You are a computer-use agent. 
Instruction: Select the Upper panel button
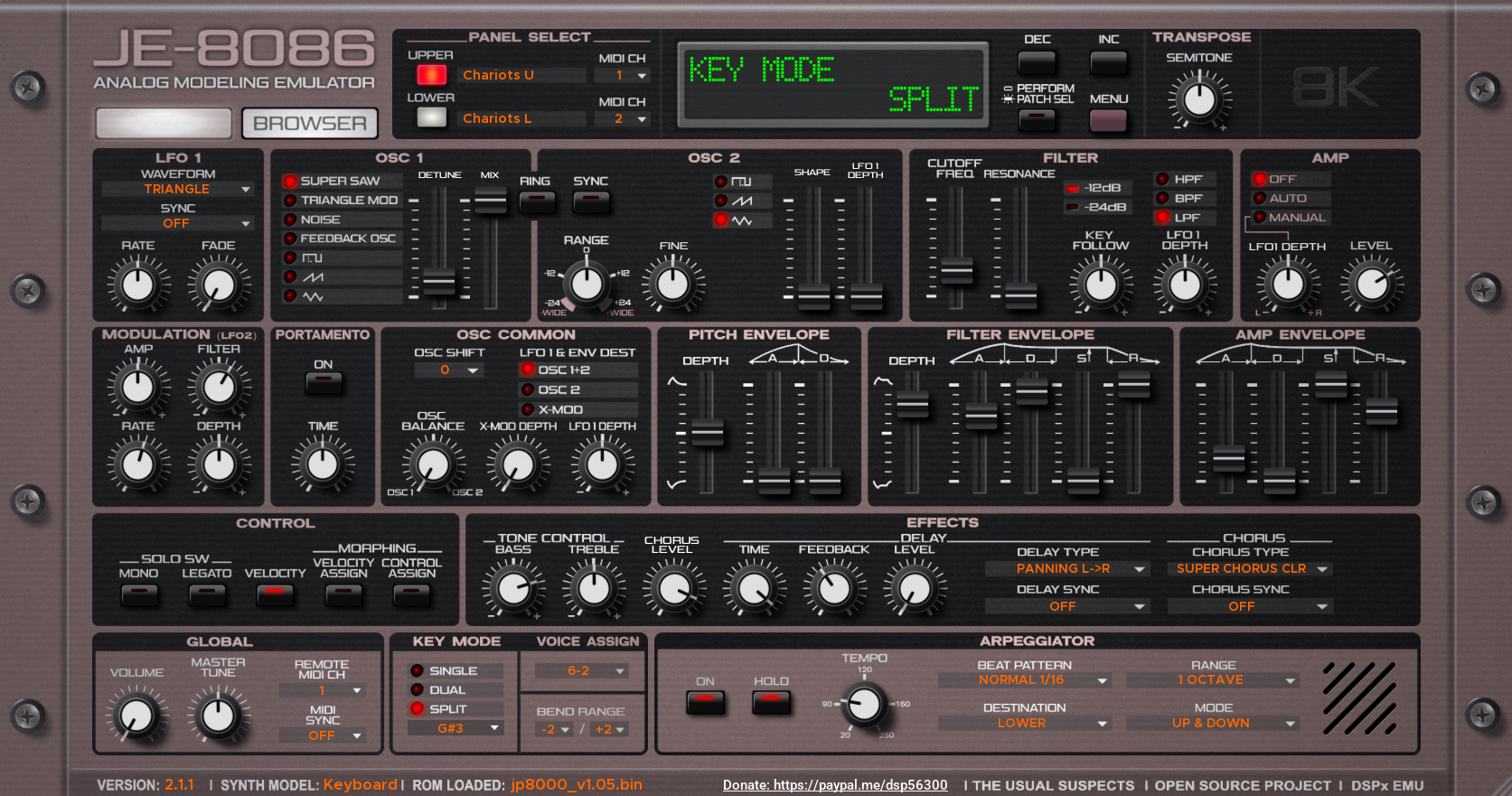tap(431, 74)
